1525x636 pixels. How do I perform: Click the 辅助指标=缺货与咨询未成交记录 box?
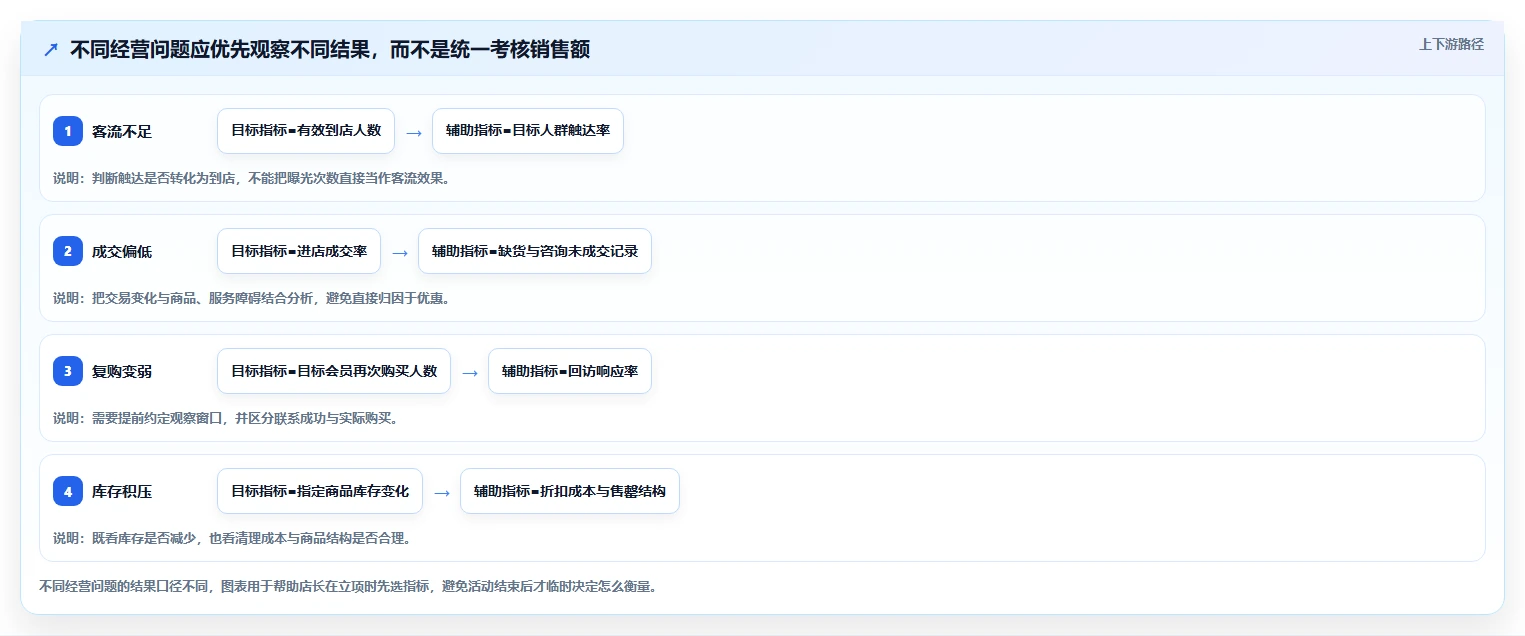click(x=535, y=251)
